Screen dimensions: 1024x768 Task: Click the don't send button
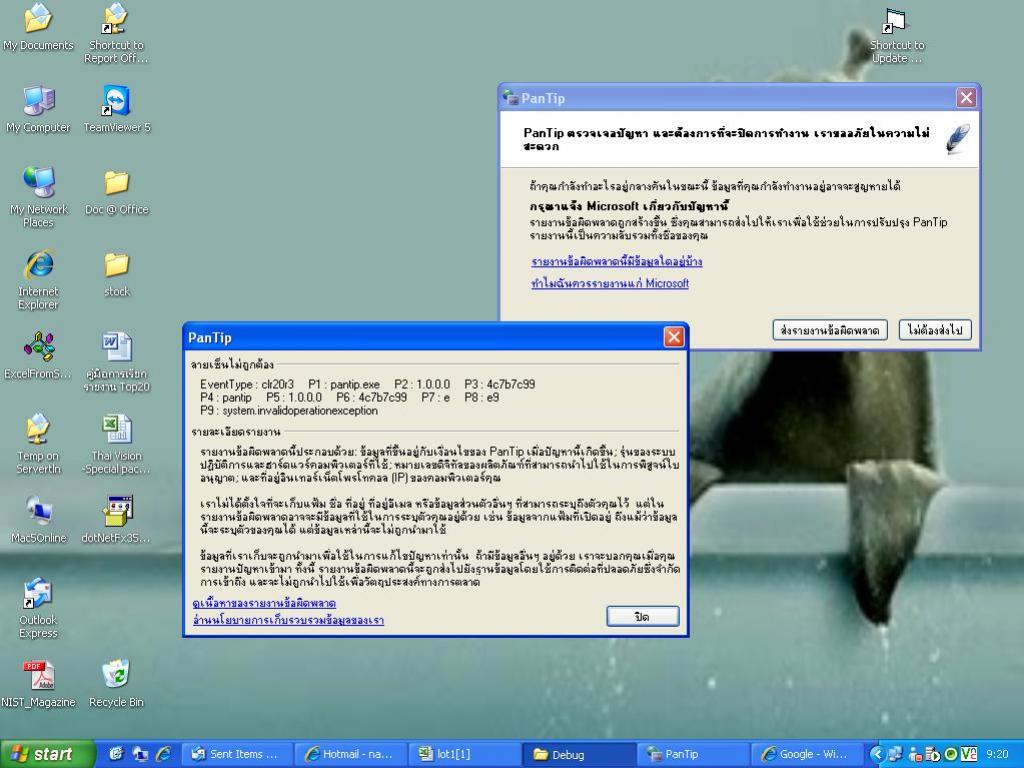tap(935, 330)
